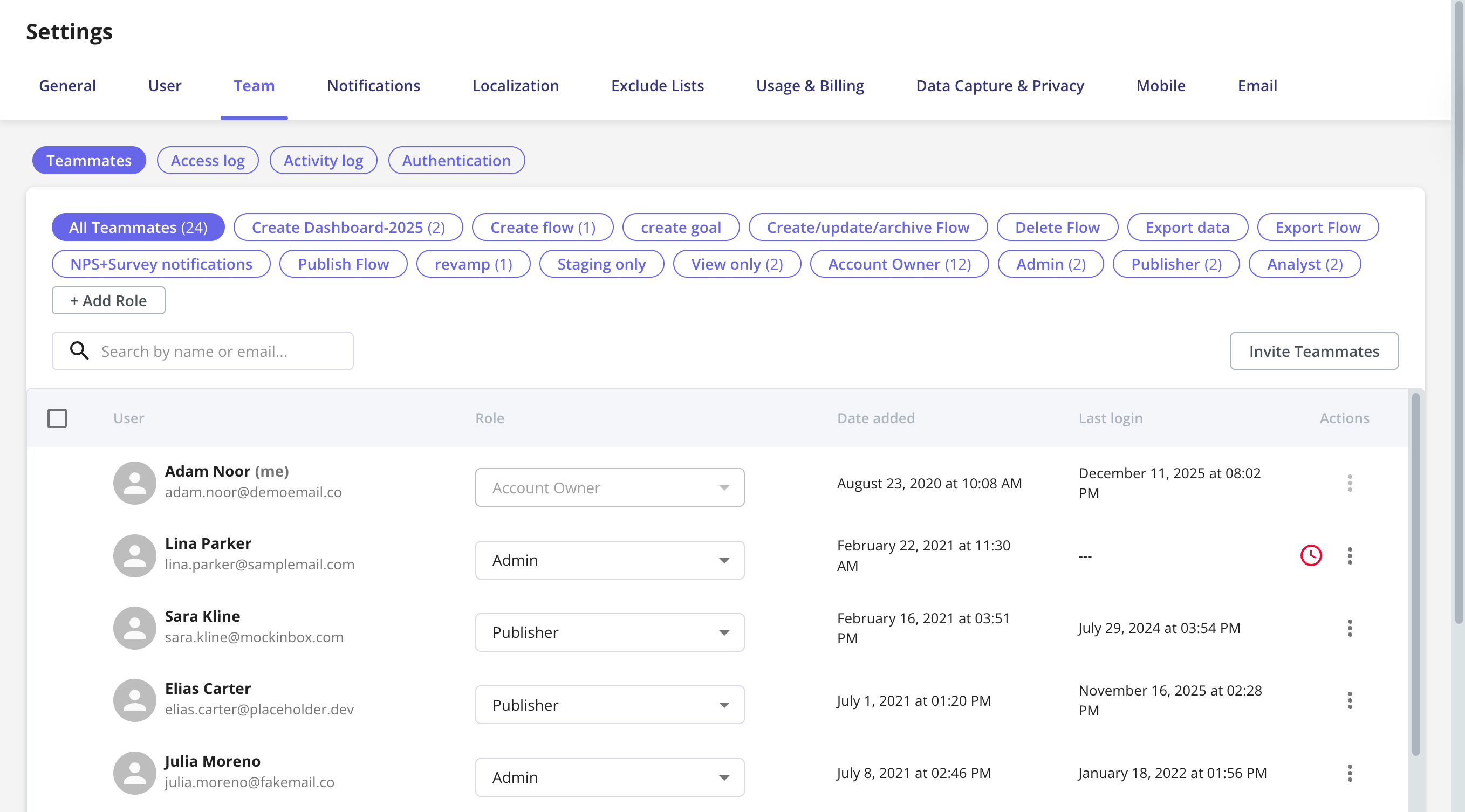1465x812 pixels.
Task: Expand Julia Moreno's Admin role dropdown
Action: coord(610,777)
